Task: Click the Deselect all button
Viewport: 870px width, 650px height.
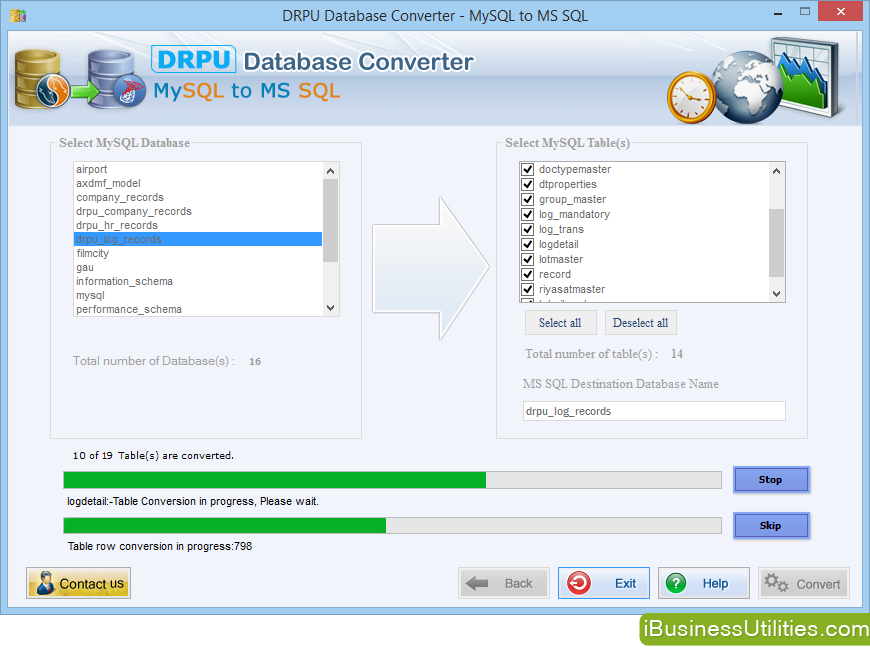Action: pyautogui.click(x=640, y=323)
